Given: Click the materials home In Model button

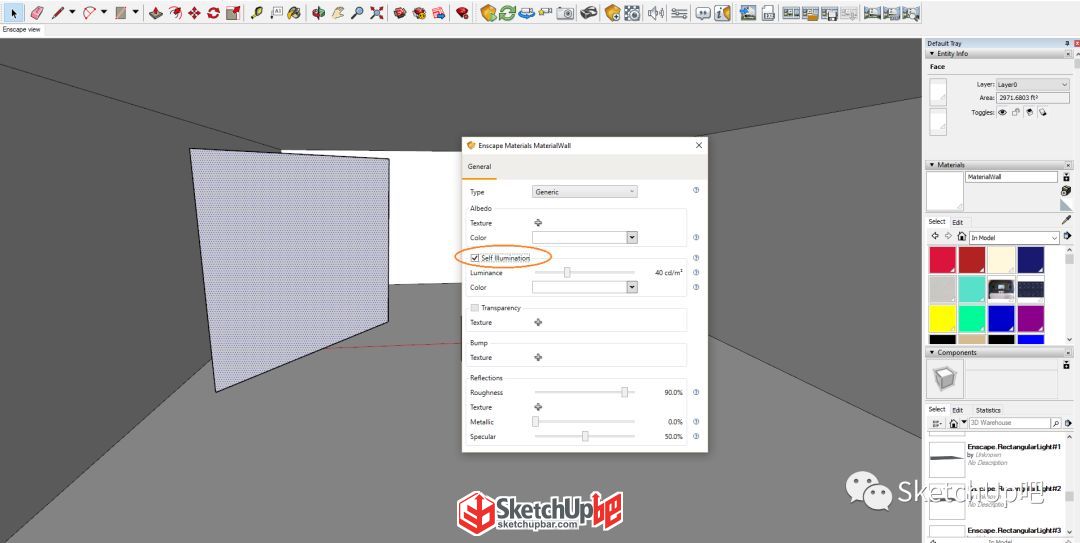Looking at the screenshot, I should 962,236.
